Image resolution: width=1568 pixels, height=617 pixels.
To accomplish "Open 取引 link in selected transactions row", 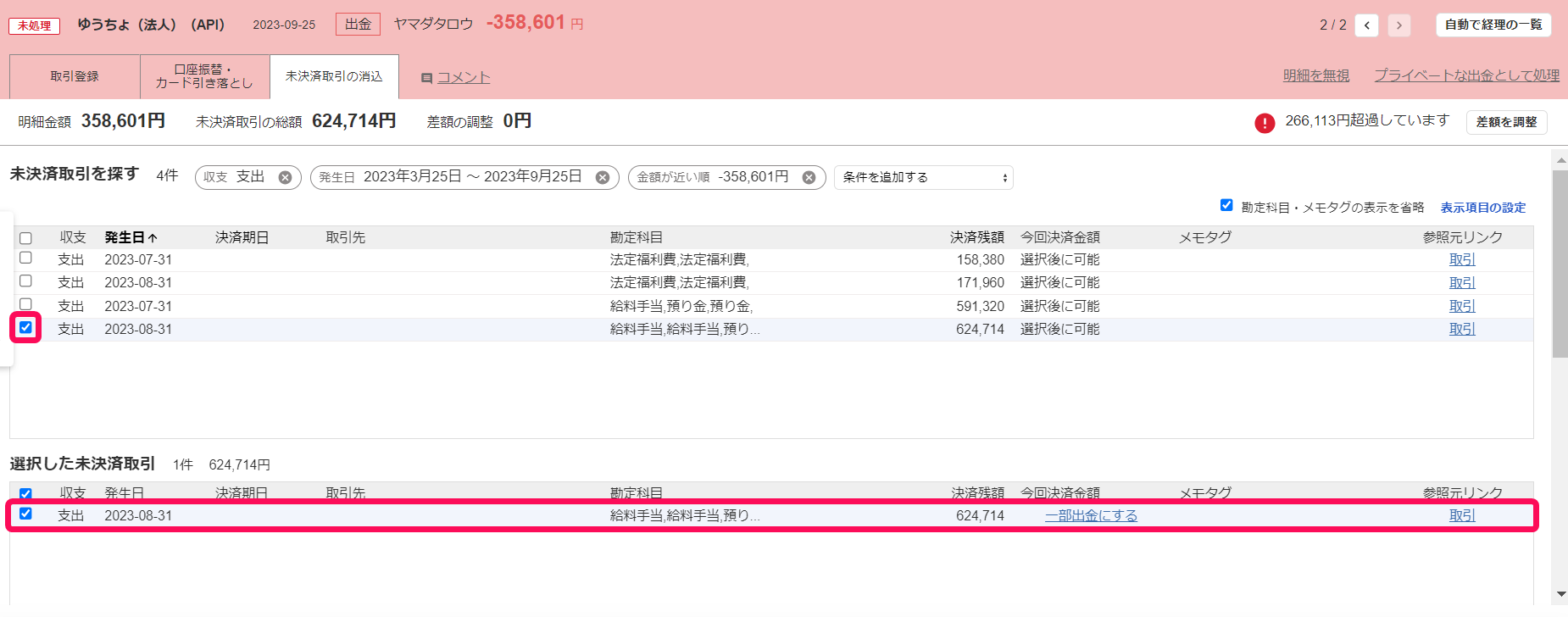I will tap(1462, 515).
